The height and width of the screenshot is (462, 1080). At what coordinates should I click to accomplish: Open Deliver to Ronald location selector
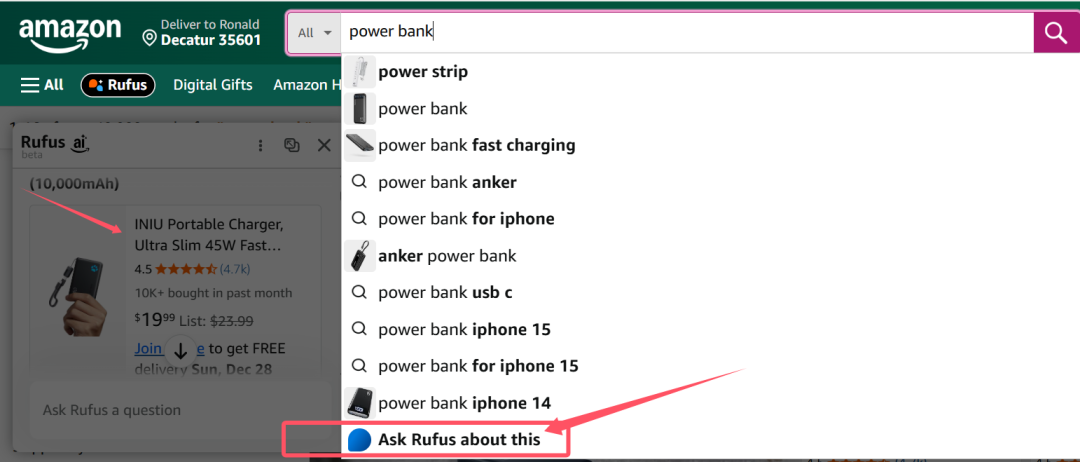[201, 32]
